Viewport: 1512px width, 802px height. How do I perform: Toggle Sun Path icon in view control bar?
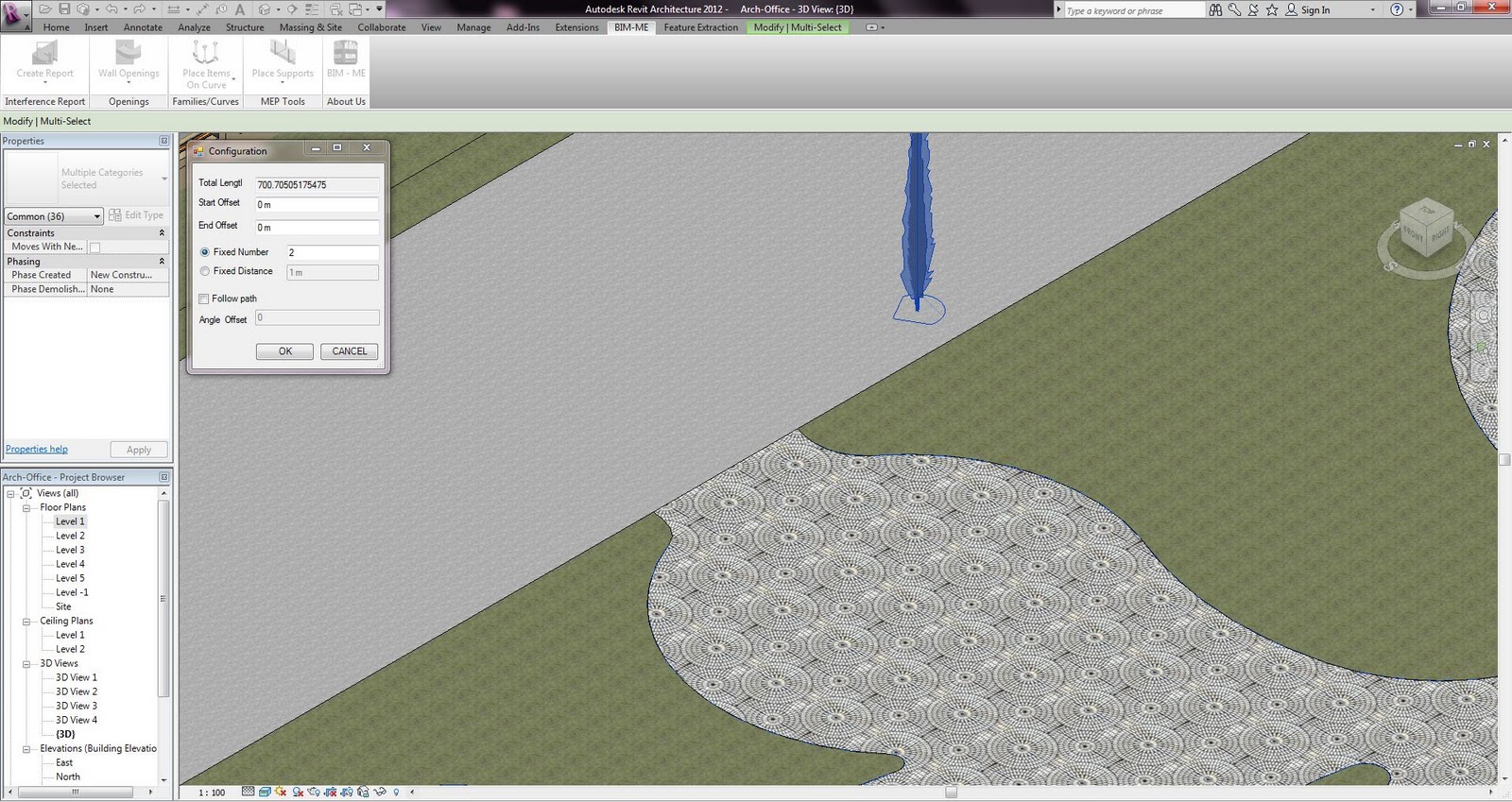281,792
